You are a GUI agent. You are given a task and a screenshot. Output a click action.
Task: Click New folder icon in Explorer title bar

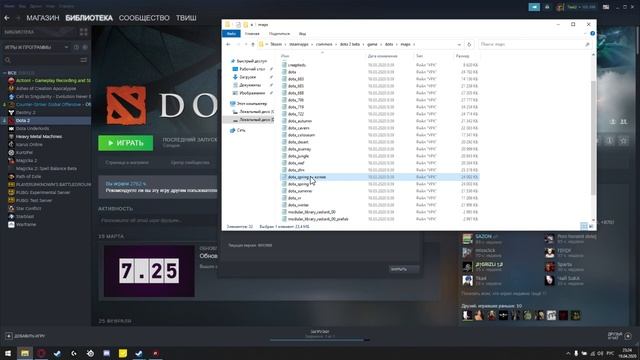(x=245, y=24)
